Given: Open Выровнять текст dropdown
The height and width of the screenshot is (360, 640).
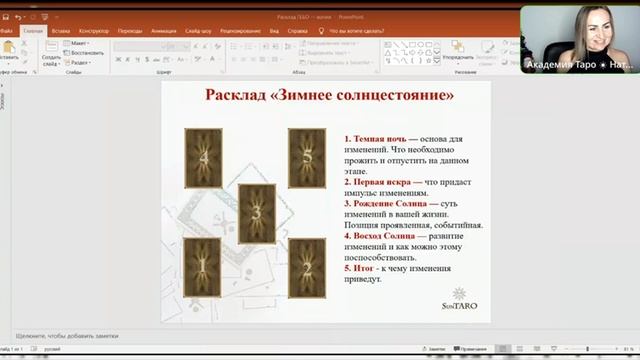Looking at the screenshot, I should (324, 53).
